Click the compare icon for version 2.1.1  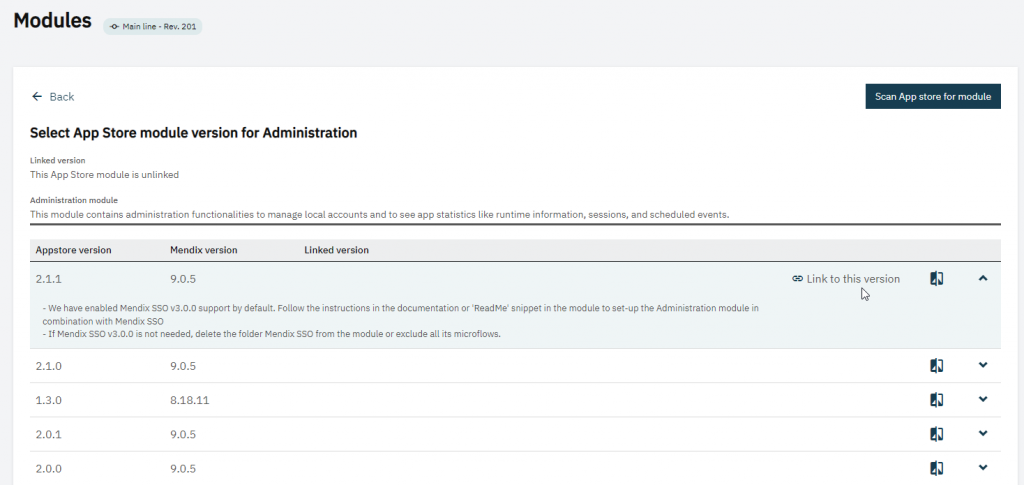(936, 279)
